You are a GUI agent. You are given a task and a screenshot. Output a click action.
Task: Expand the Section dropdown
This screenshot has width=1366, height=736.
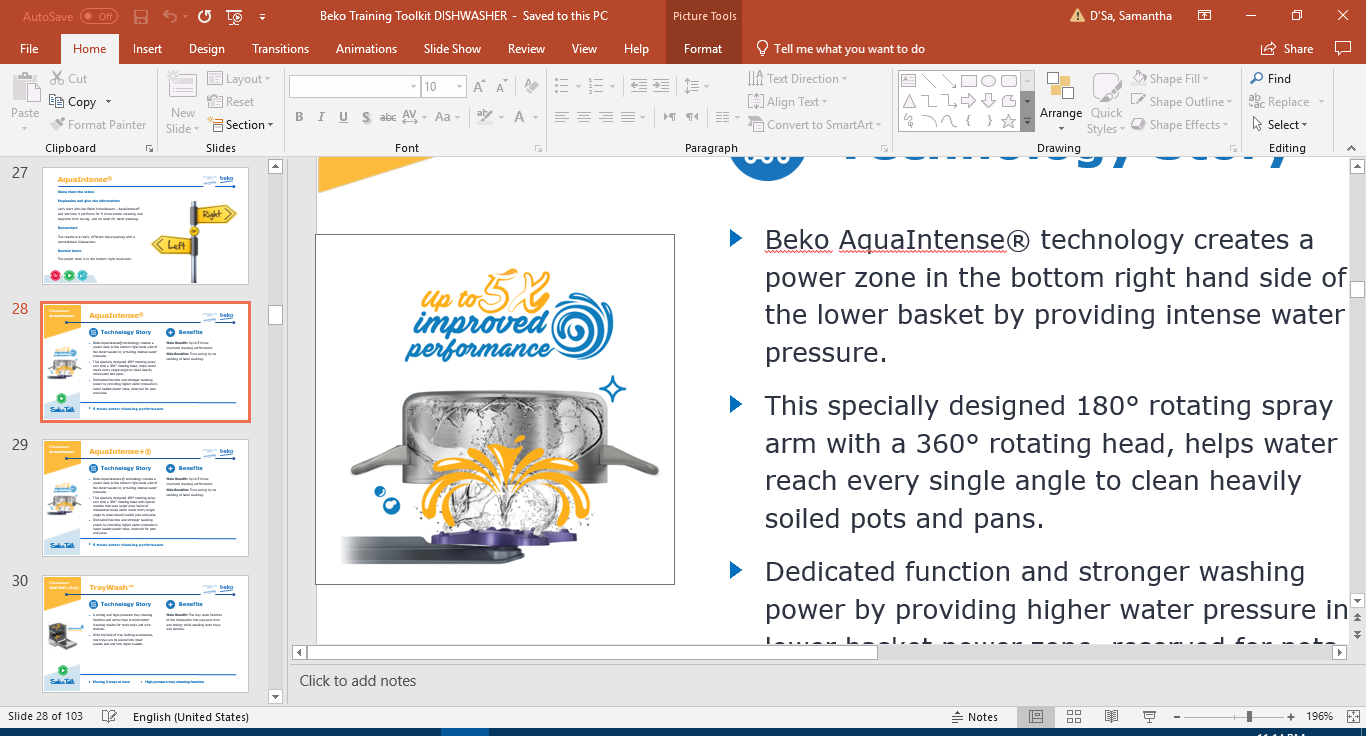point(242,125)
